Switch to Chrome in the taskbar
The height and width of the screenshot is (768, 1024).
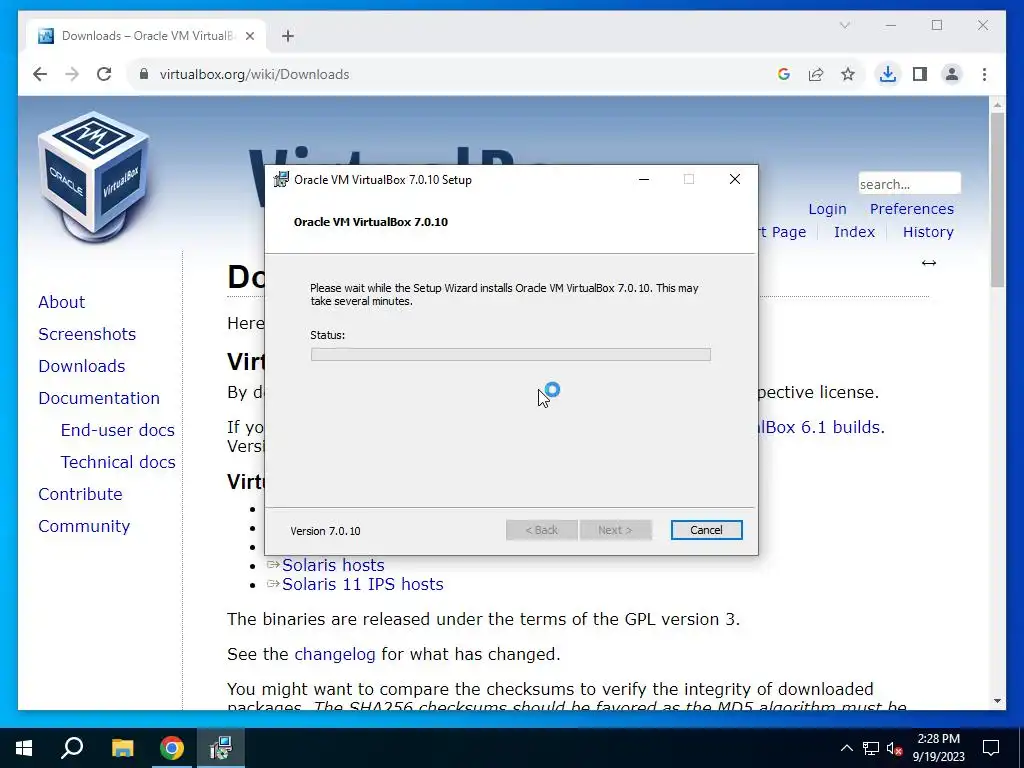point(172,748)
